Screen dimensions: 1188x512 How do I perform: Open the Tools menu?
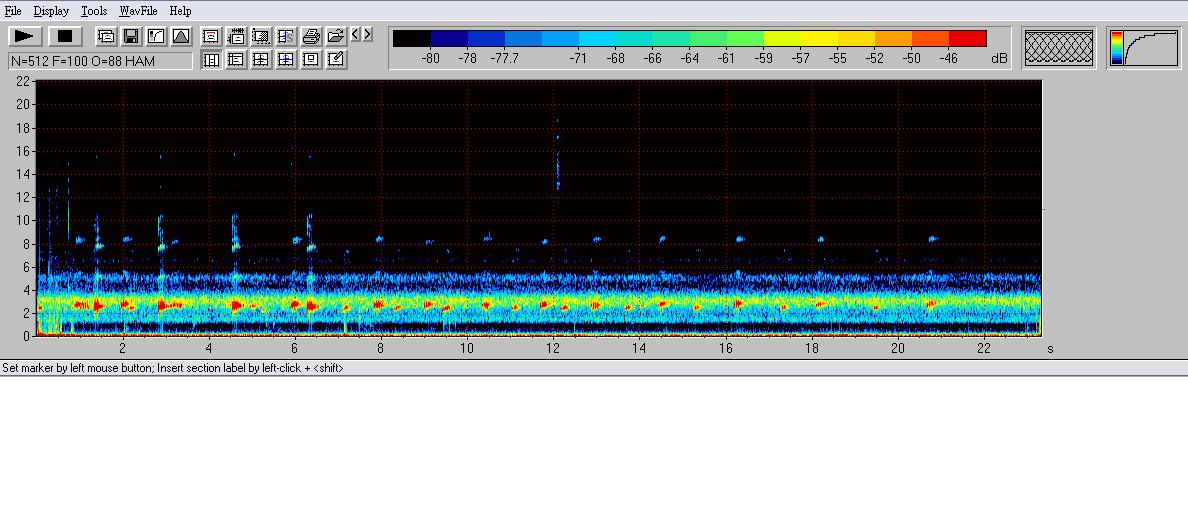point(94,11)
